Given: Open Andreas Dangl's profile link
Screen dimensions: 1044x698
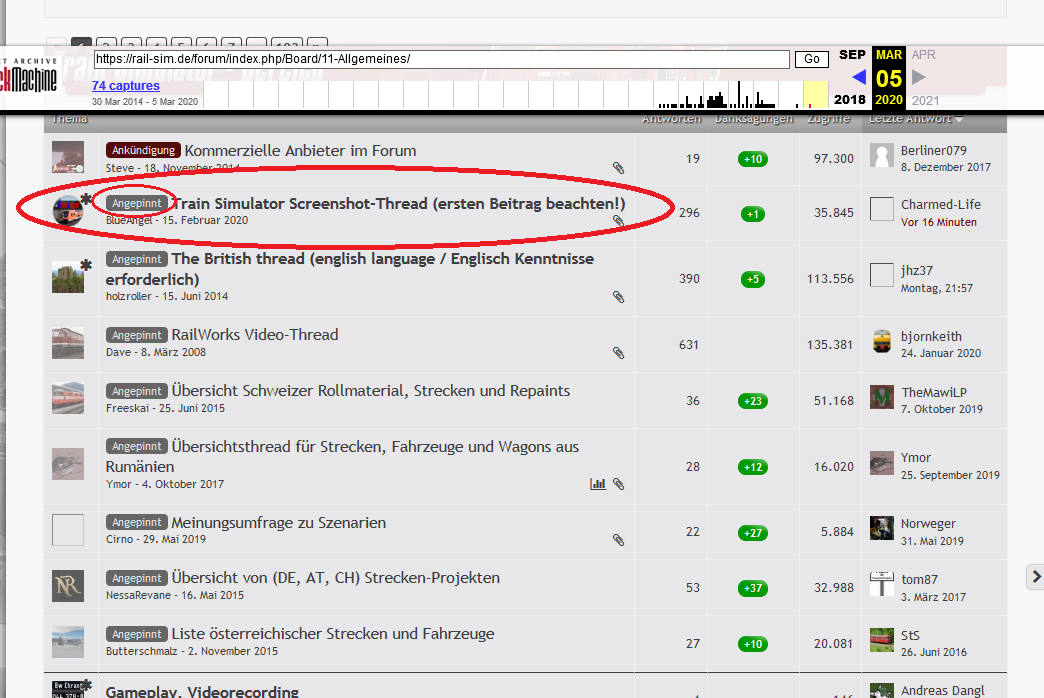Looking at the screenshot, I should (x=942, y=691).
